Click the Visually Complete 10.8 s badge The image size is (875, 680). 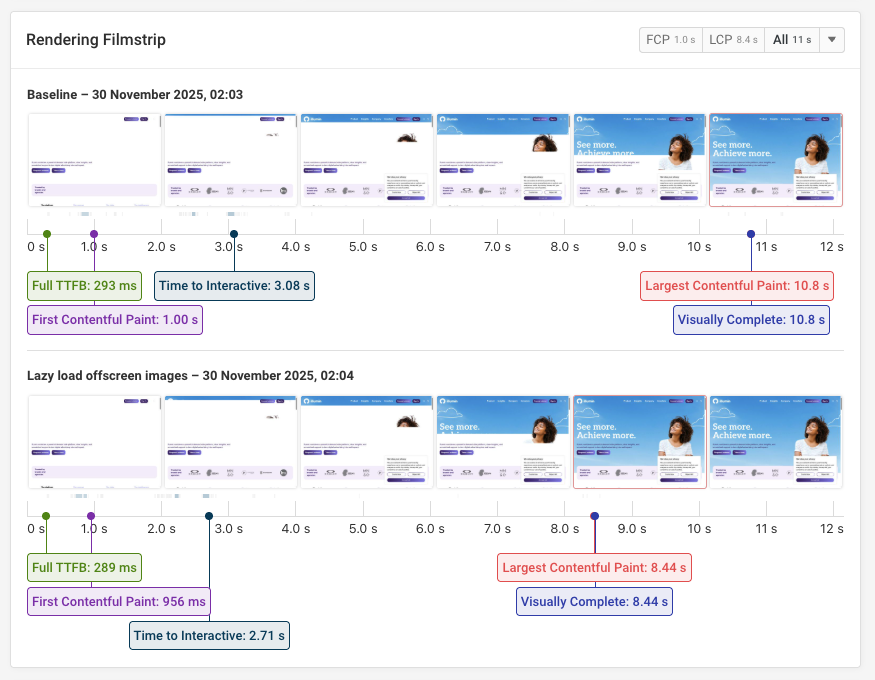click(x=751, y=319)
